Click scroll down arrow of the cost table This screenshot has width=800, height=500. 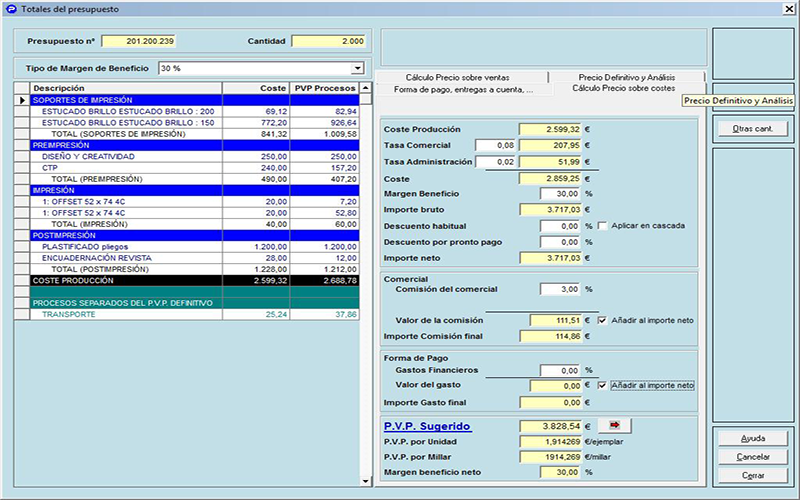tap(365, 481)
